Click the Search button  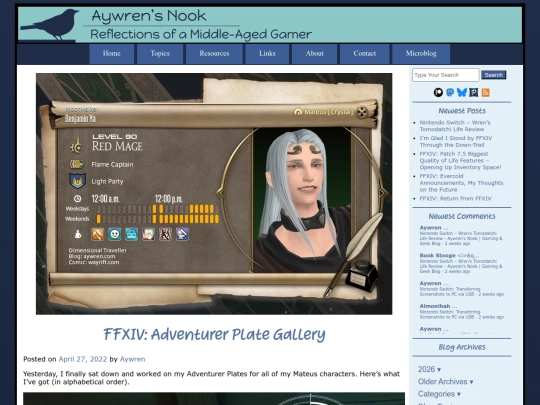(x=494, y=75)
